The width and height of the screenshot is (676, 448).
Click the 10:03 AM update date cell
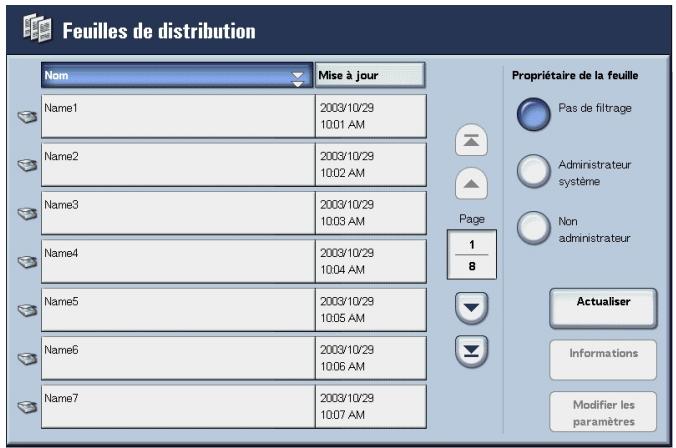[x=371, y=213]
